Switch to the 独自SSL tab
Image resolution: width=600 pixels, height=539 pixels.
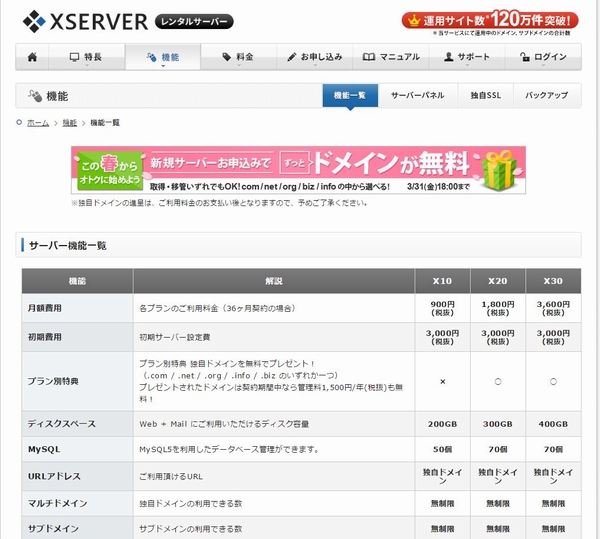click(x=486, y=96)
